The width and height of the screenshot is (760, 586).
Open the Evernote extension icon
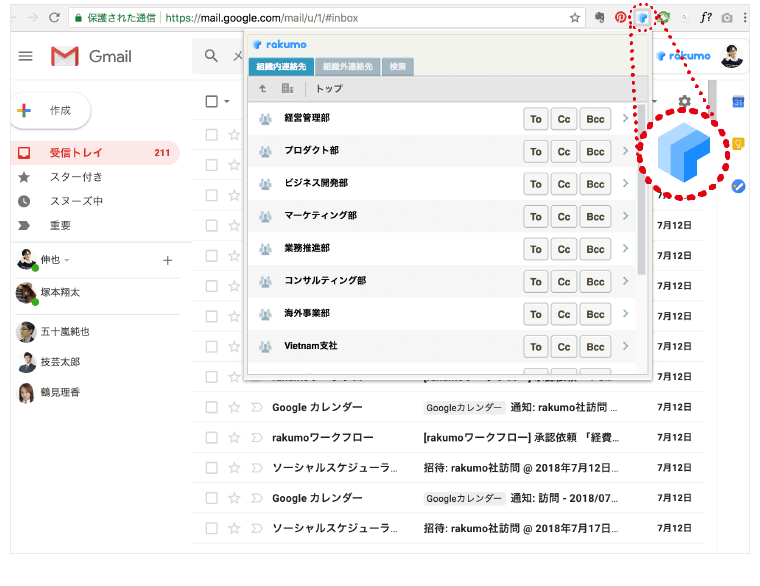(600, 18)
